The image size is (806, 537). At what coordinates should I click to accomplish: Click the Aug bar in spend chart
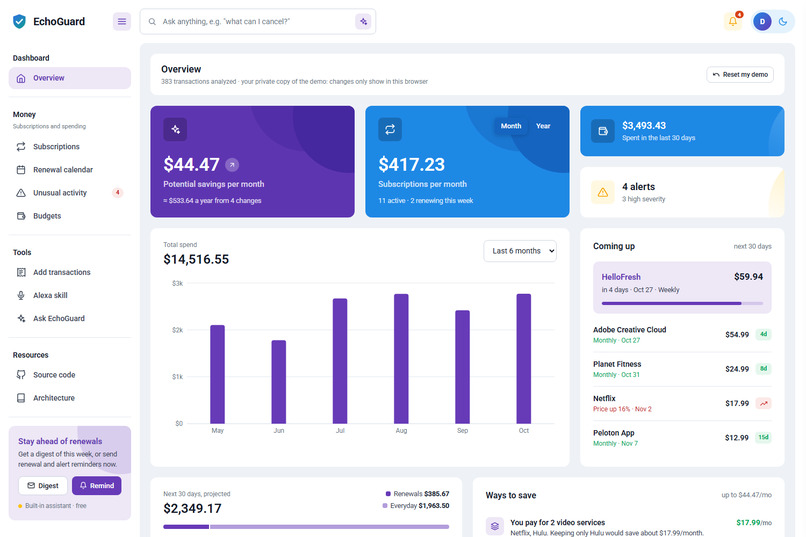pos(401,359)
